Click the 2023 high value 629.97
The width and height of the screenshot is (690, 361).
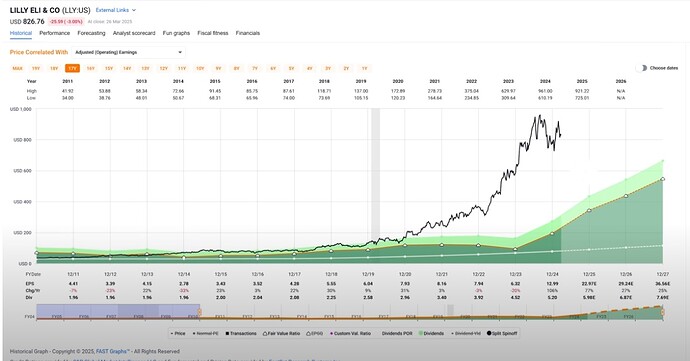tap(508, 91)
